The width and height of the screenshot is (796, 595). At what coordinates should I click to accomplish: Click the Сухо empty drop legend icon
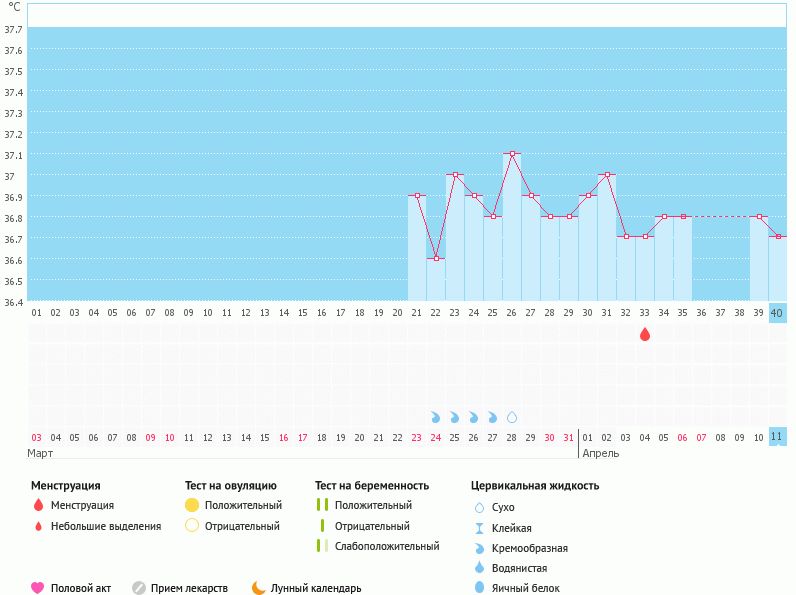pos(480,507)
